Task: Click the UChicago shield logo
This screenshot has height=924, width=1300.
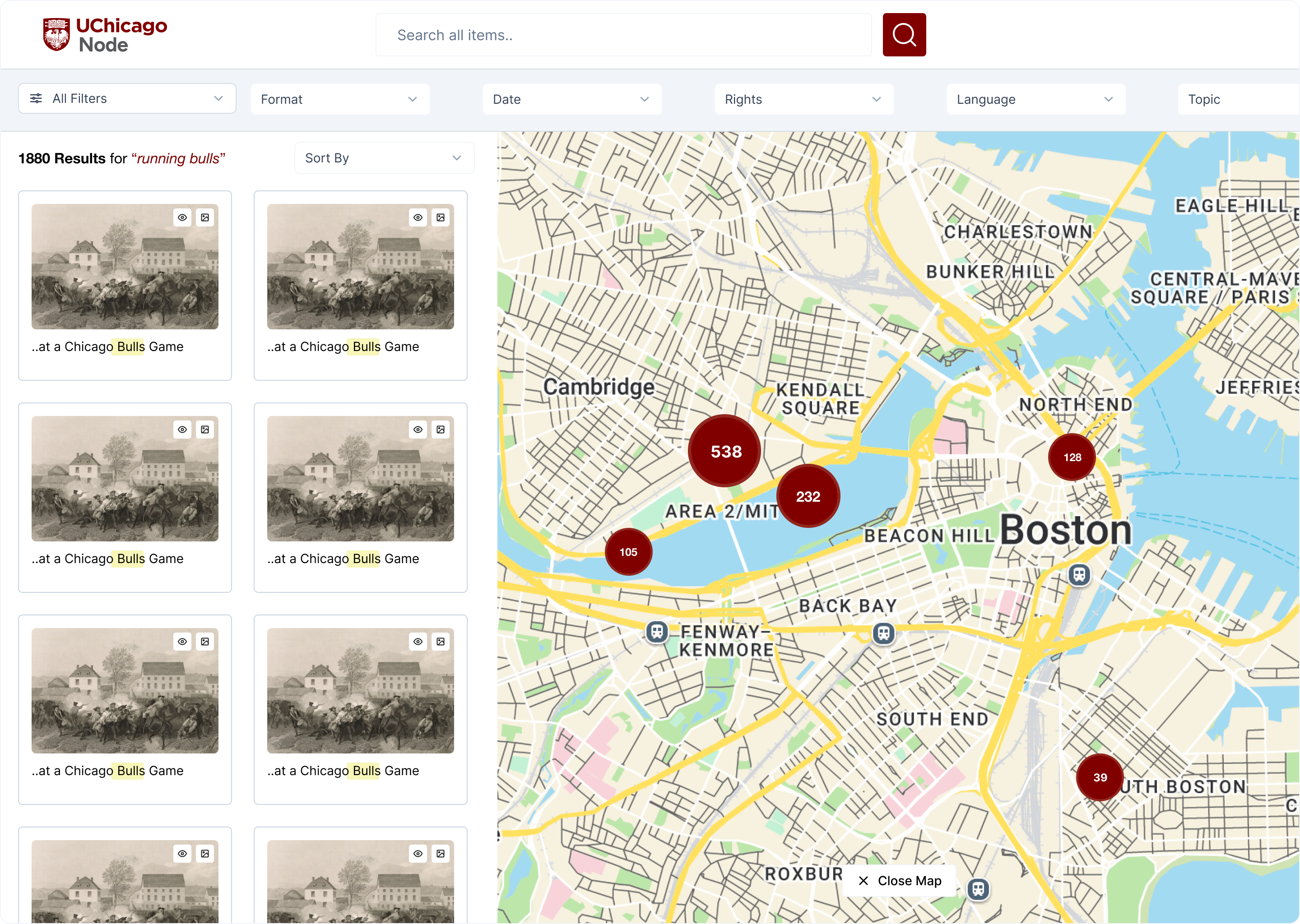Action: 56,35
